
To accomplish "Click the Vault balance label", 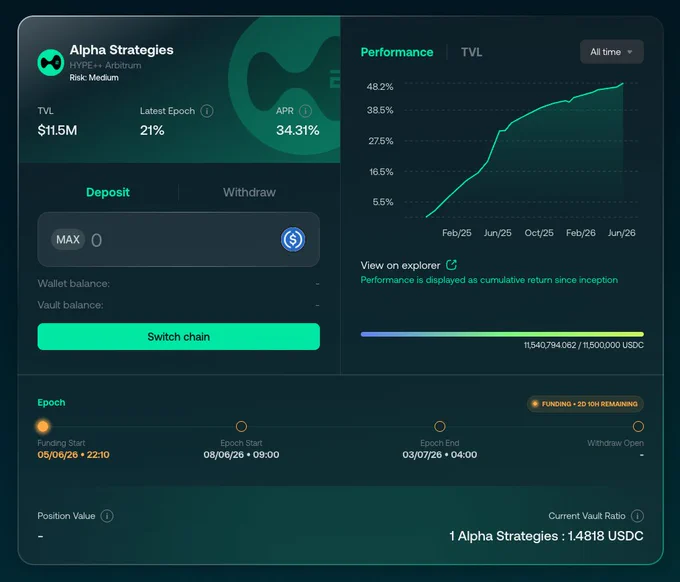I will click(70, 305).
